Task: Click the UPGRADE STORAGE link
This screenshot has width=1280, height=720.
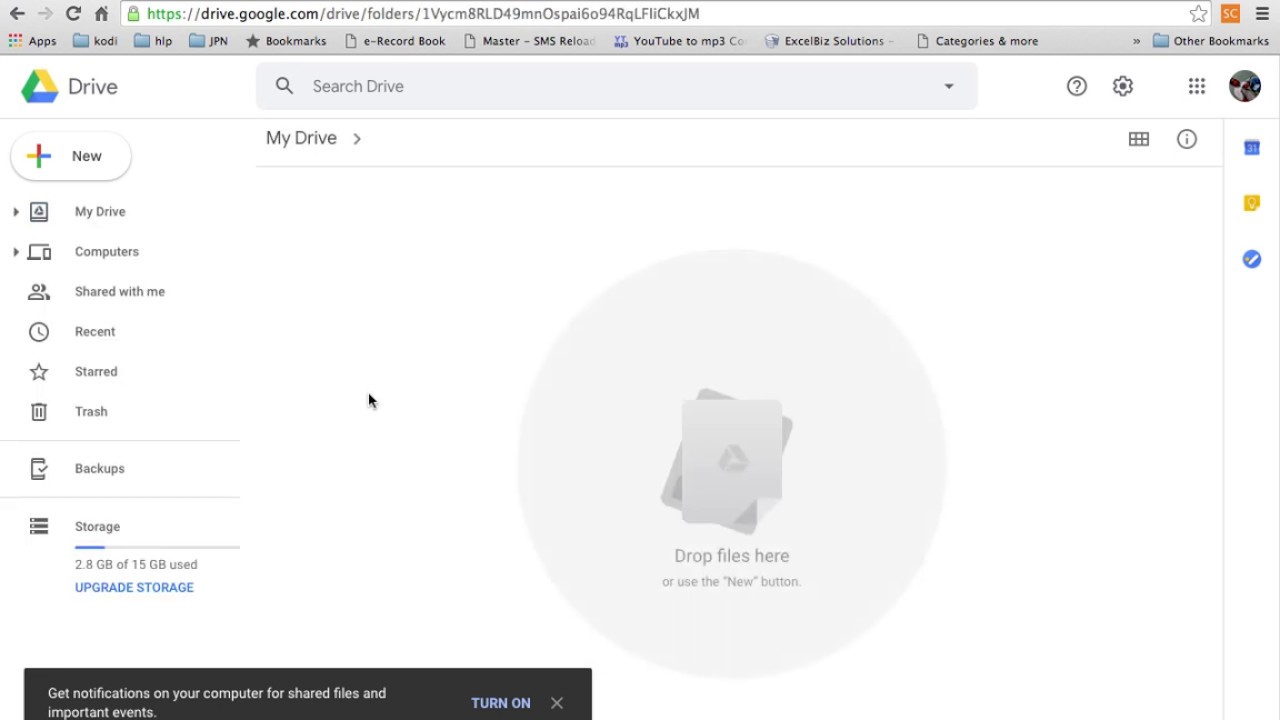Action: (x=134, y=587)
